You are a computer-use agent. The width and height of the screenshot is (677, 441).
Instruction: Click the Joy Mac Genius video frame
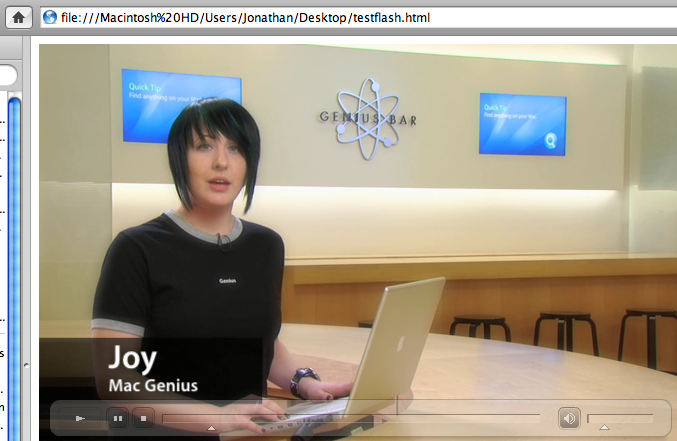(x=358, y=242)
